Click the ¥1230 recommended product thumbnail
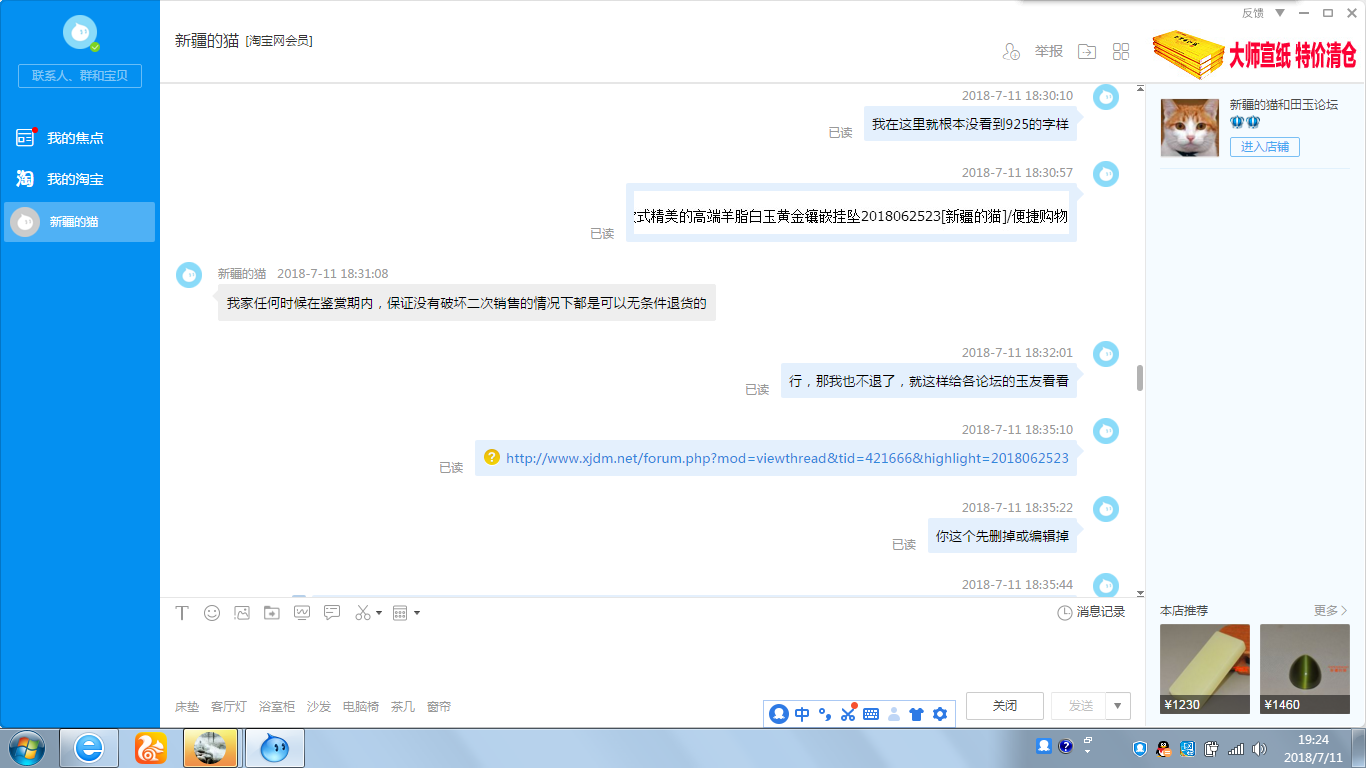The height and width of the screenshot is (768, 1366). (1204, 668)
